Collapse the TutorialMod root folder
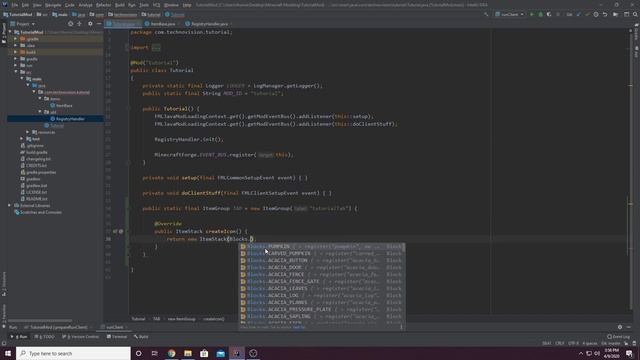Viewport: 640px width, 360px height. (10, 32)
